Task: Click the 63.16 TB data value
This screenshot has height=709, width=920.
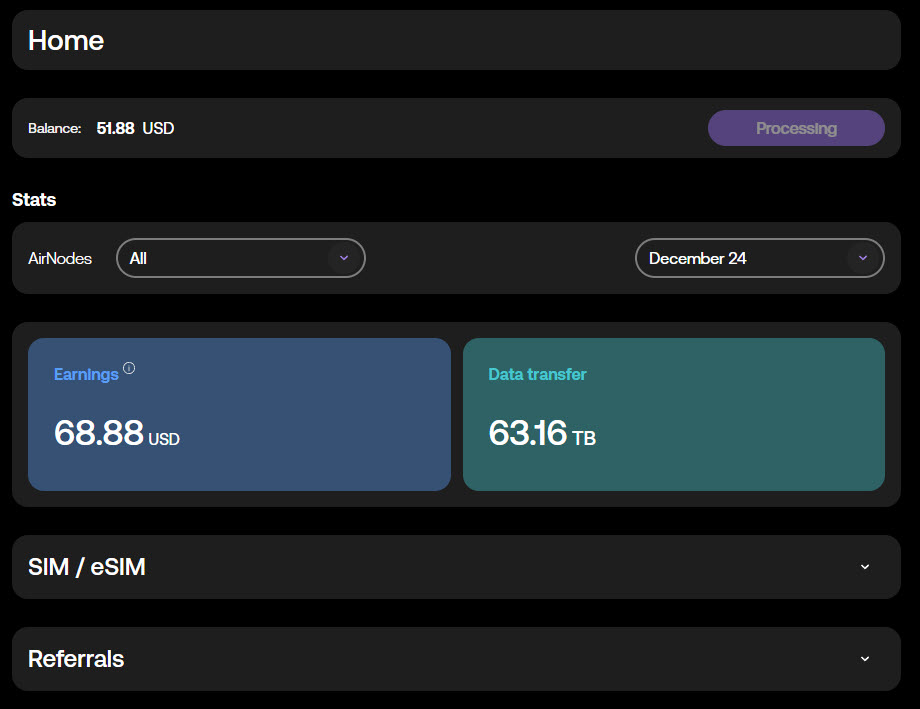Action: coord(542,433)
